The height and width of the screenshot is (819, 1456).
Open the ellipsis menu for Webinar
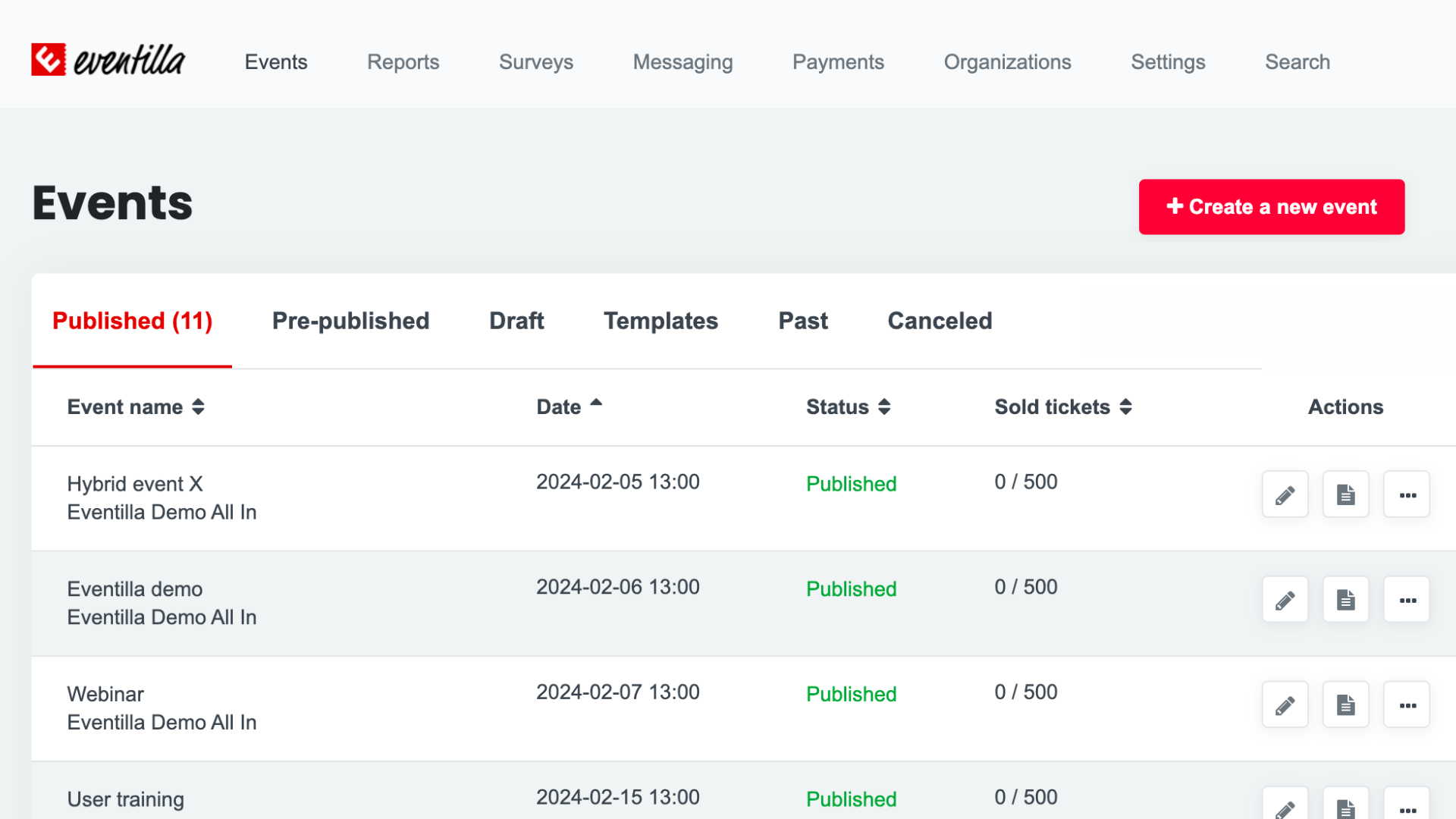(x=1407, y=704)
